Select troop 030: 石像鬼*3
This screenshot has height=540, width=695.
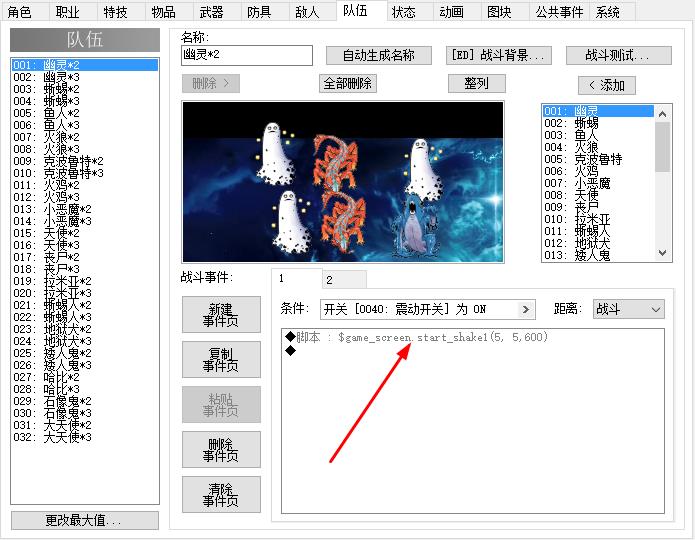pyautogui.click(x=85, y=413)
